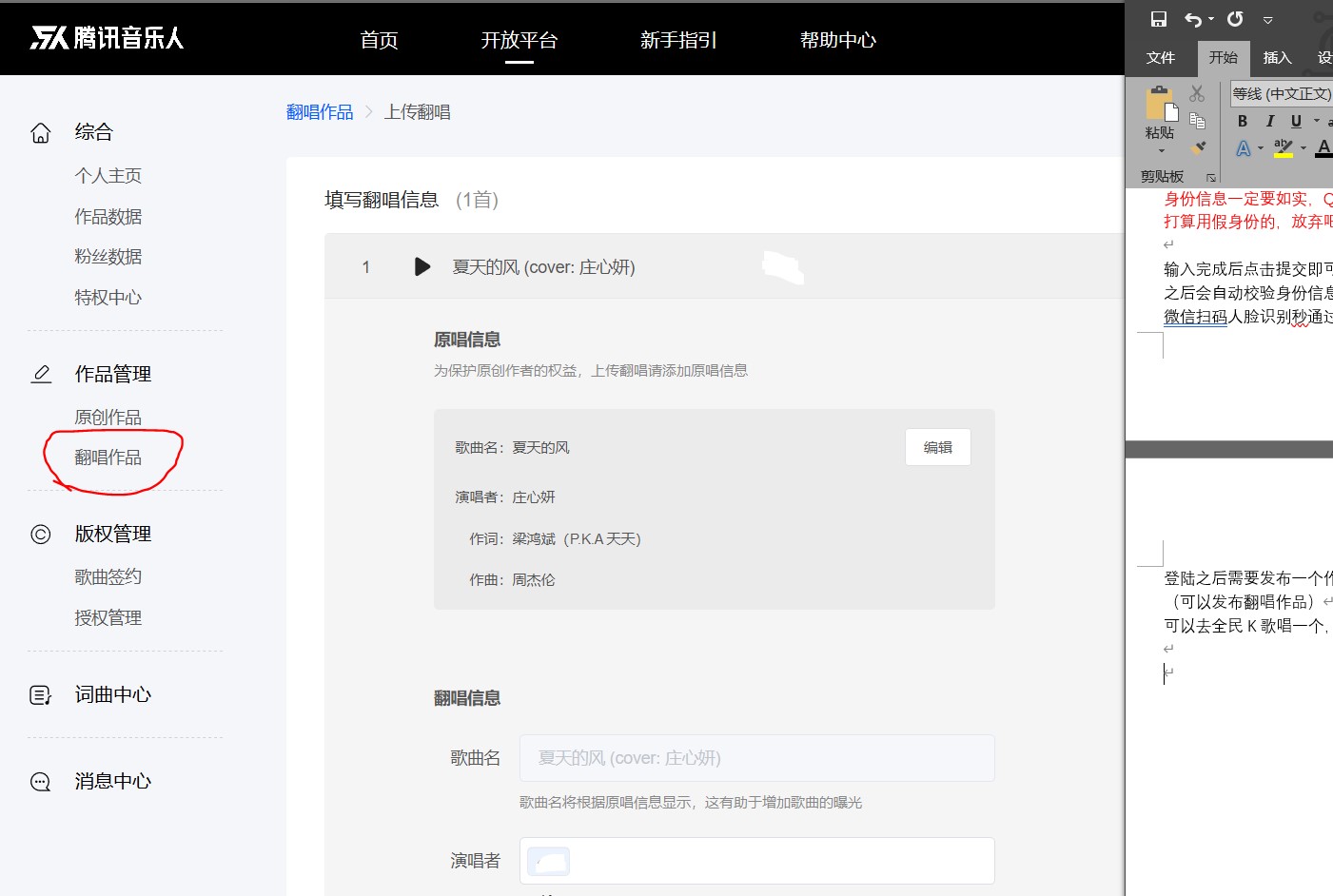Click the Format Painter brush in Word
1333x896 pixels.
[1198, 146]
